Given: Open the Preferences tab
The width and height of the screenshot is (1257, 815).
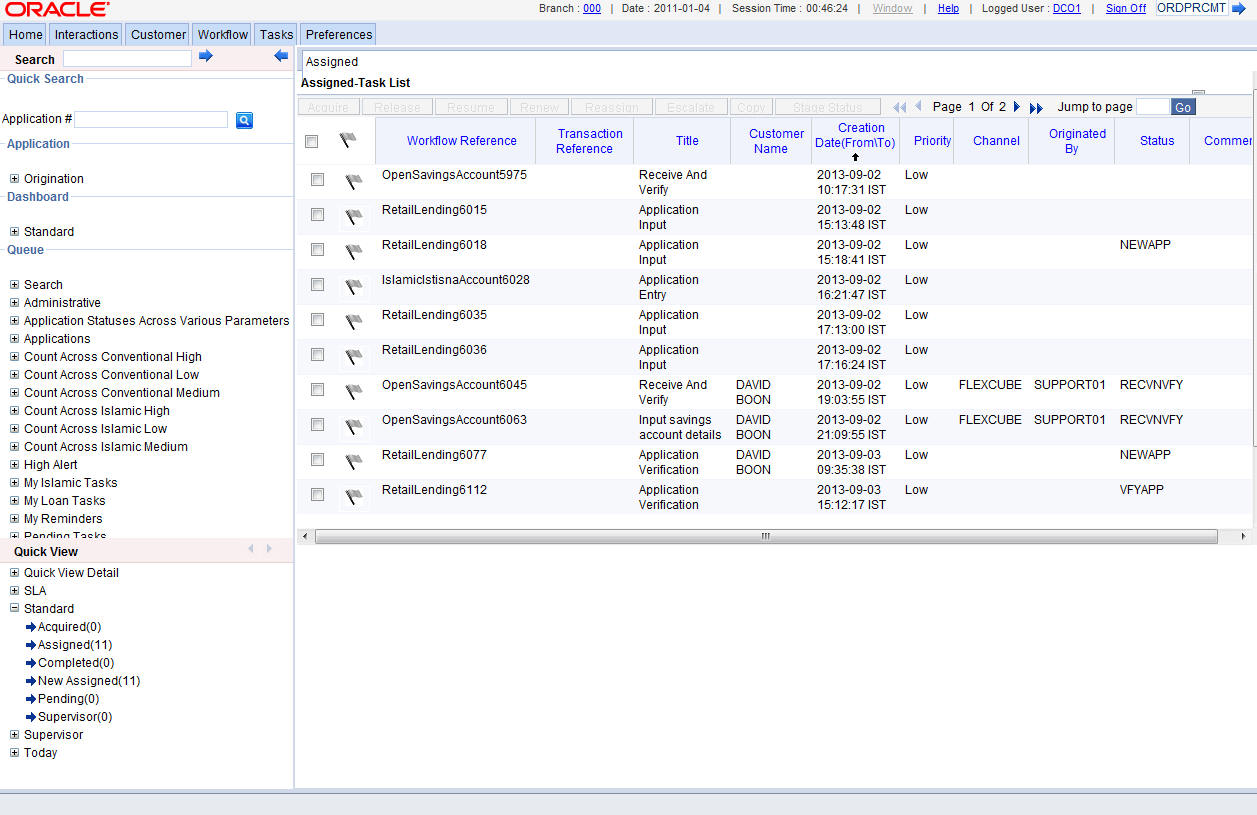Looking at the screenshot, I should pyautogui.click(x=339, y=34).
